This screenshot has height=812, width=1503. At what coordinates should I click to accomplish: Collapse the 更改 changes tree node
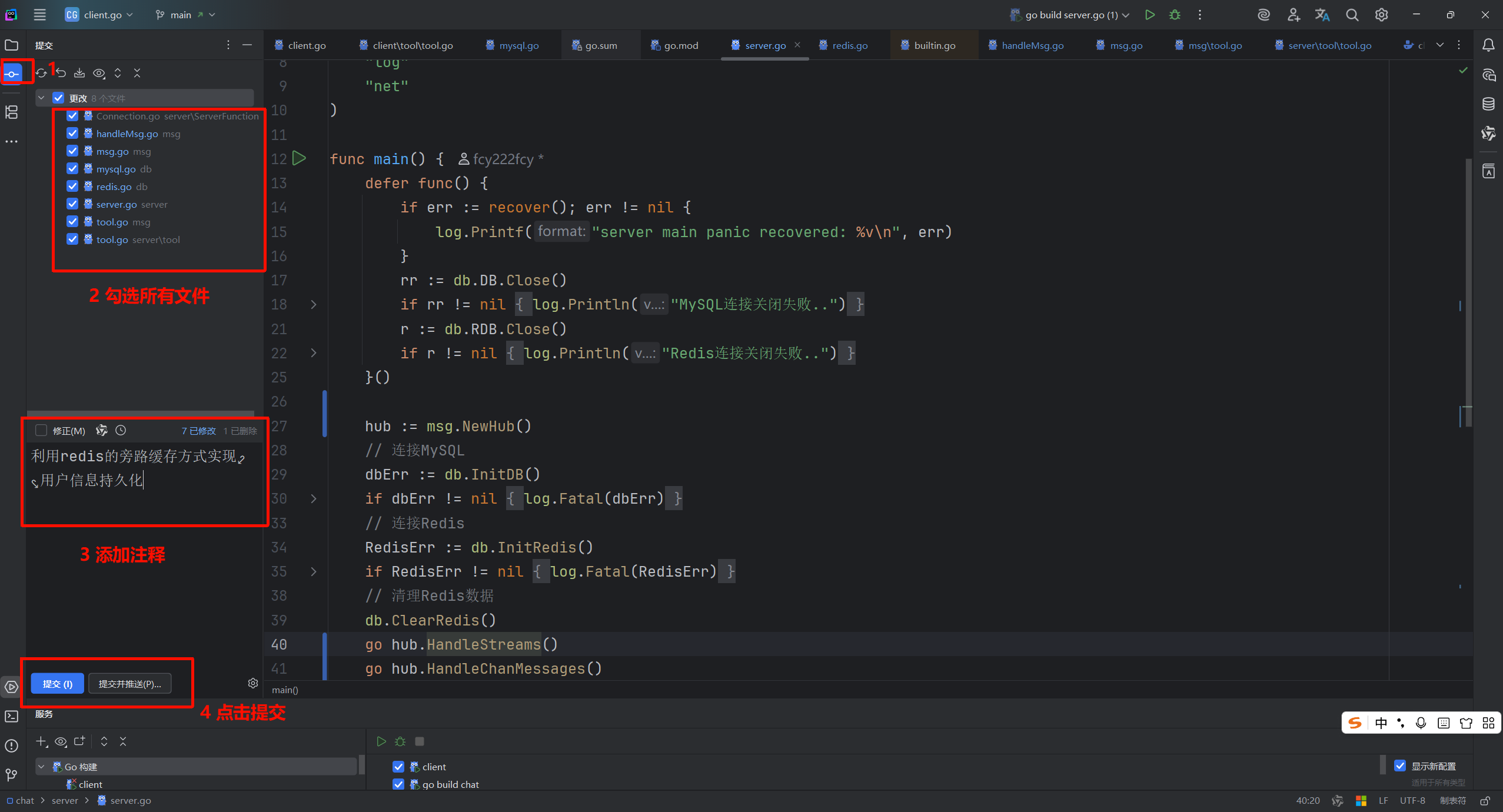(41, 98)
